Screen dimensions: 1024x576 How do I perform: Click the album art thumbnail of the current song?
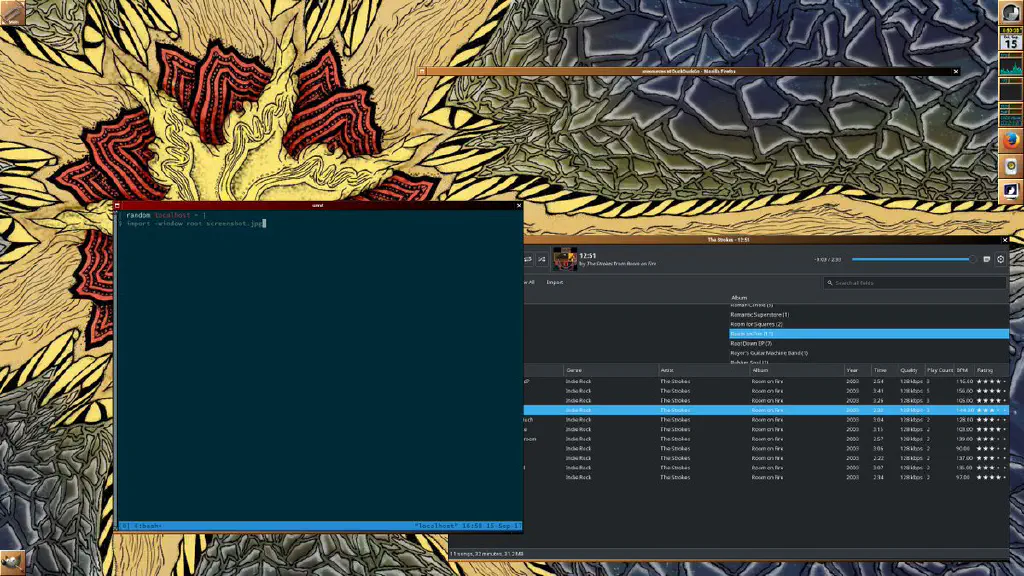(565, 260)
